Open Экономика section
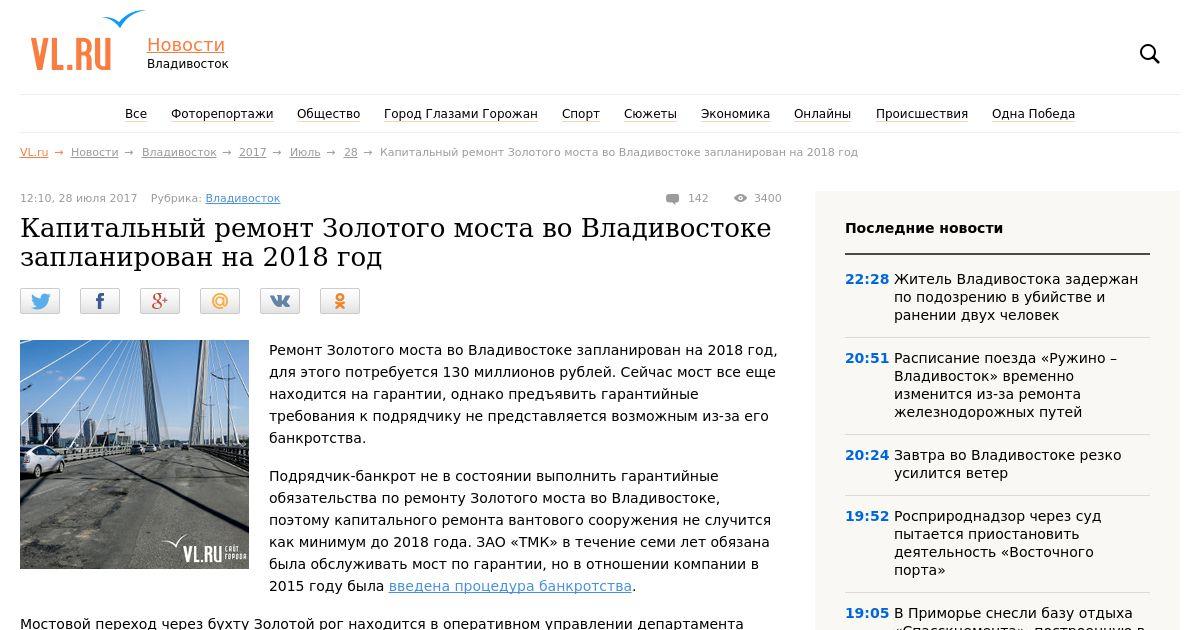1200x630 pixels. [x=735, y=114]
